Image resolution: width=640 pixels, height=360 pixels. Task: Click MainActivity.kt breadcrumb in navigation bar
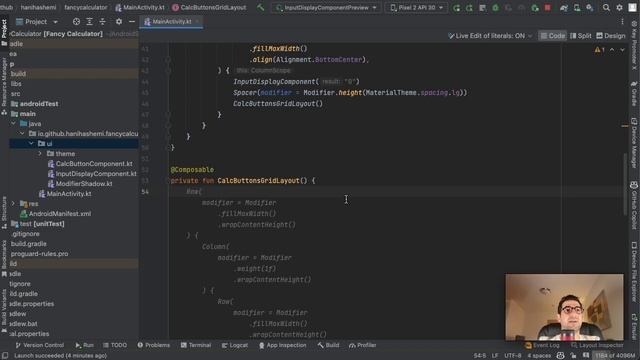point(140,7)
